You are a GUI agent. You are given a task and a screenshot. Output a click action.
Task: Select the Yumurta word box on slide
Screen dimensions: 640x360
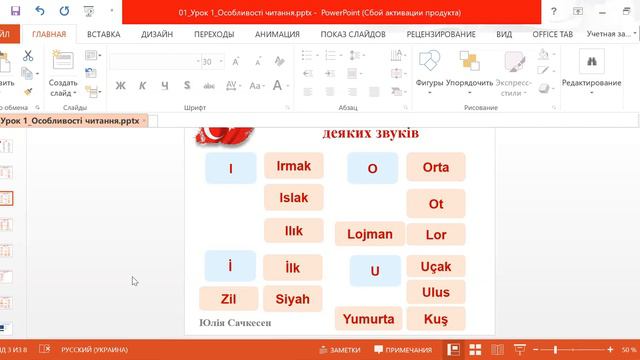pos(369,319)
